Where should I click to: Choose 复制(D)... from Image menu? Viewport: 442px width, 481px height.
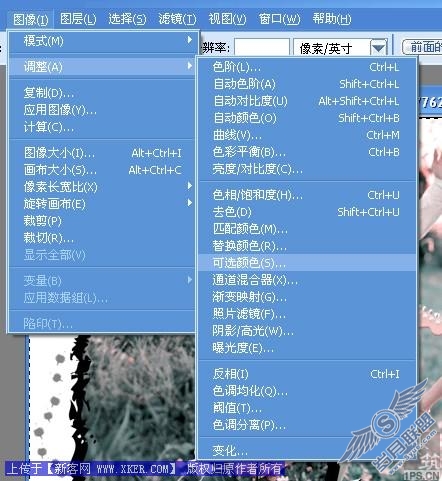(102, 93)
